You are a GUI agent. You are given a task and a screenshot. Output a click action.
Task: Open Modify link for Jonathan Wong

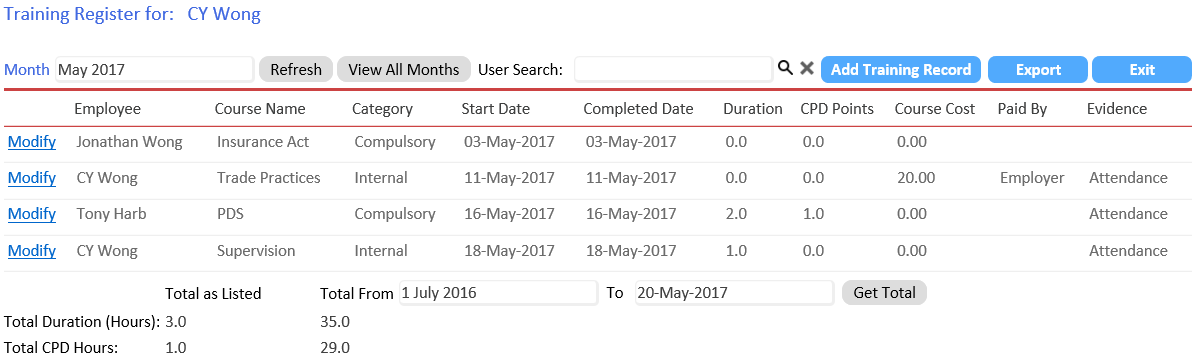click(32, 142)
